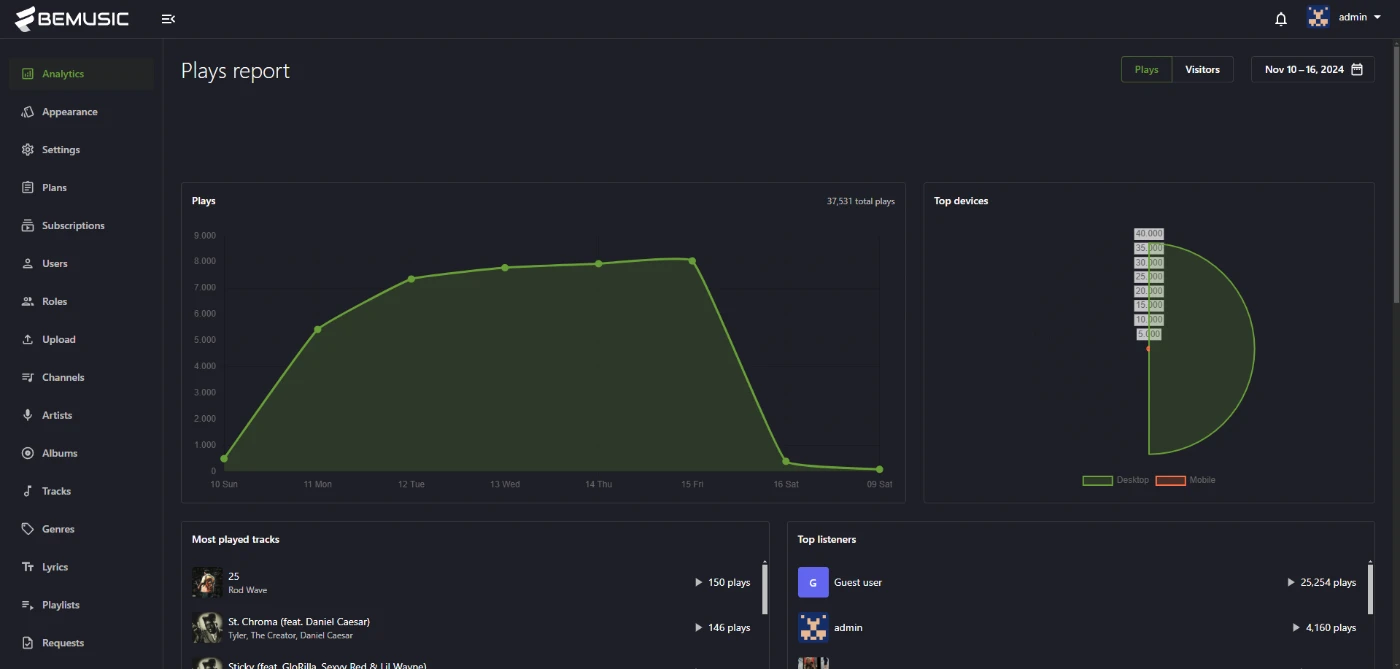The width and height of the screenshot is (1400, 669).
Task: Click the Upload icon in sidebar
Action: (28, 340)
